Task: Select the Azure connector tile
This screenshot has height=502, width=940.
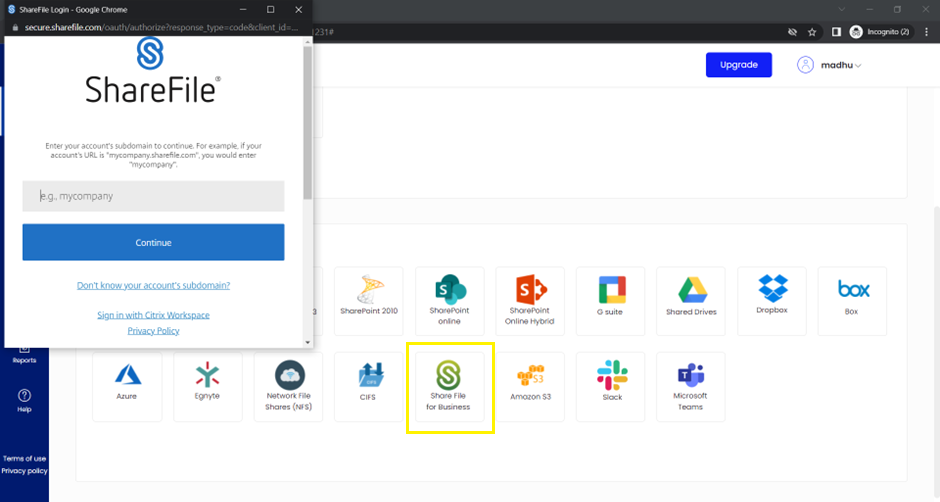Action: click(126, 386)
